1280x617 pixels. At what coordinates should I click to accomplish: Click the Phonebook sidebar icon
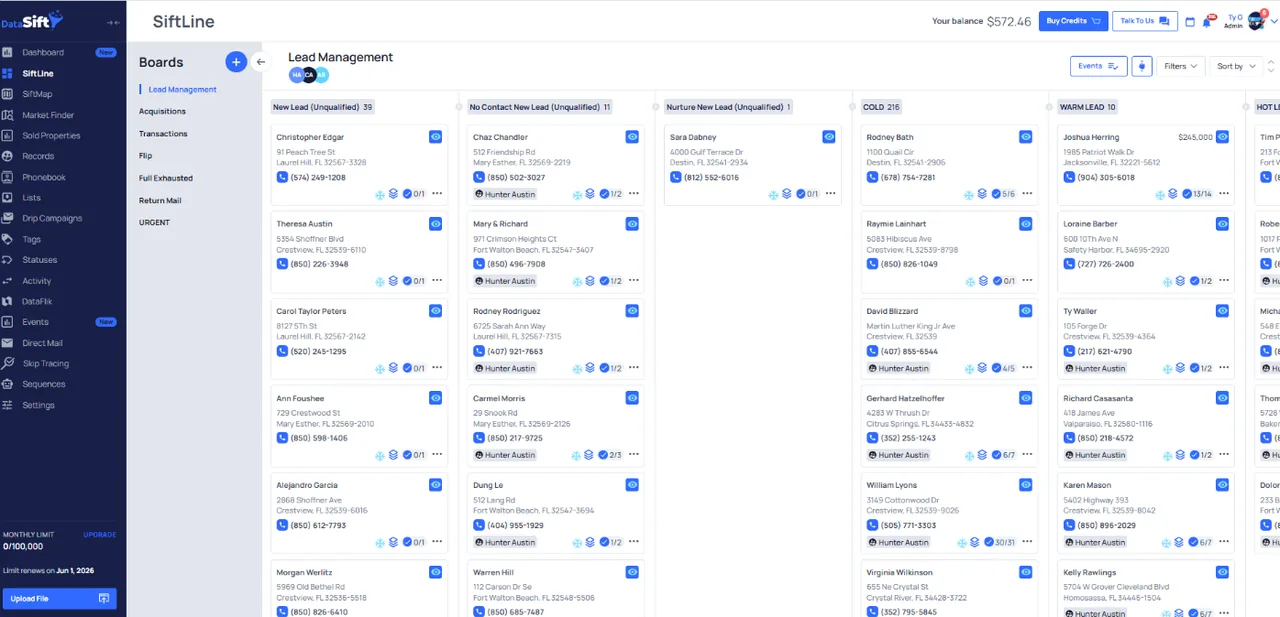pos(7,177)
